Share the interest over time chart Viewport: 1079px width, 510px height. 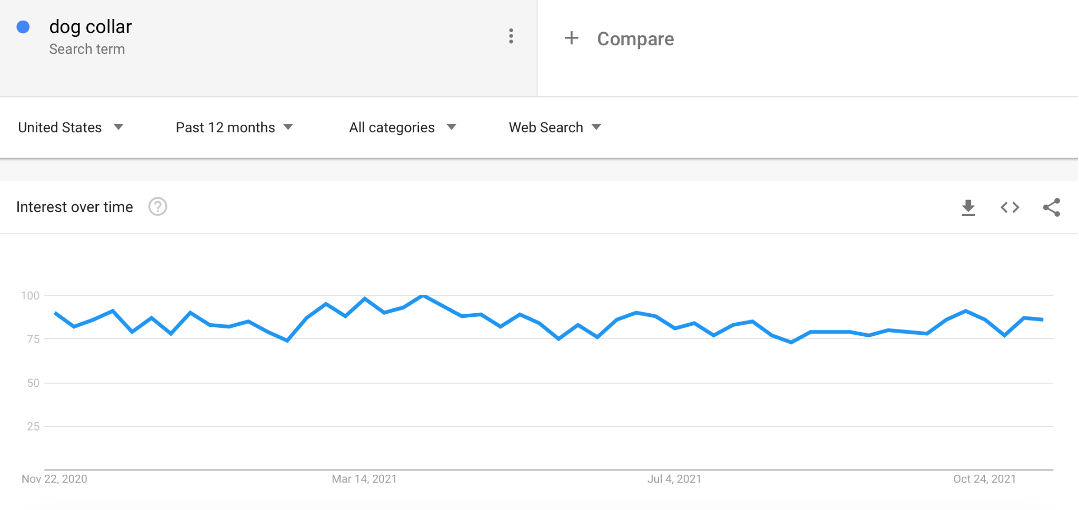(x=1051, y=207)
